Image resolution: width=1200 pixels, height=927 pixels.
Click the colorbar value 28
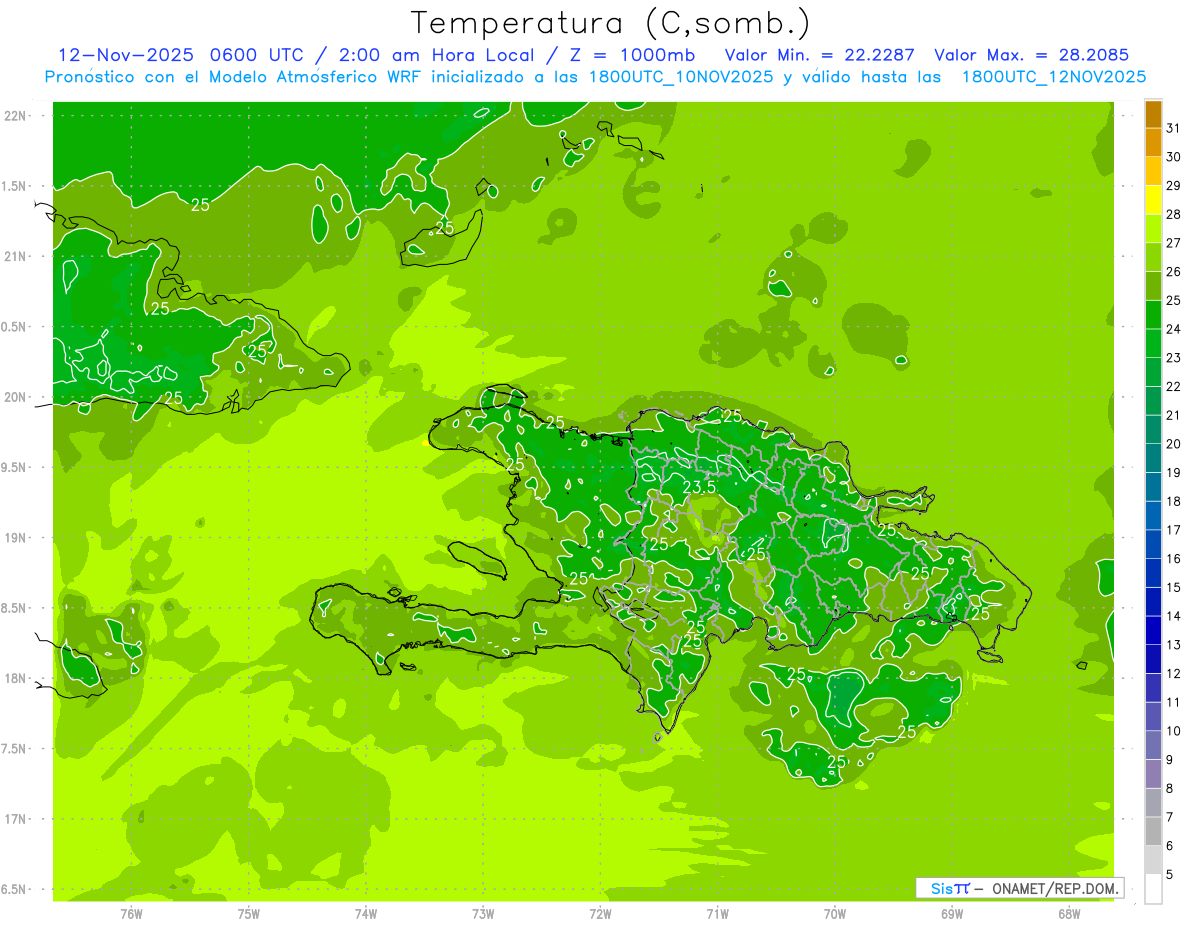pos(1173,214)
